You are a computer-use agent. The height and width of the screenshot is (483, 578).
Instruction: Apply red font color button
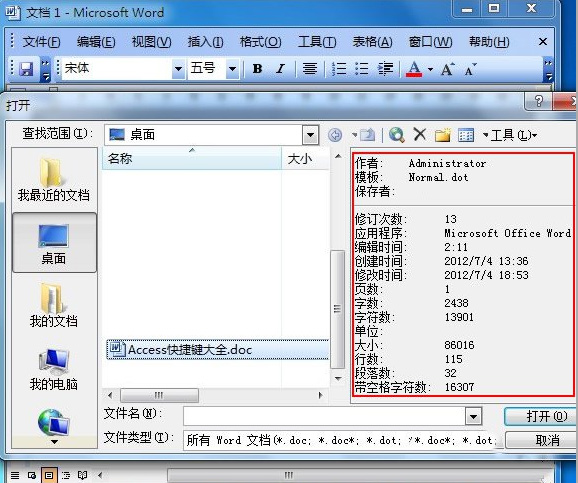tap(414, 69)
